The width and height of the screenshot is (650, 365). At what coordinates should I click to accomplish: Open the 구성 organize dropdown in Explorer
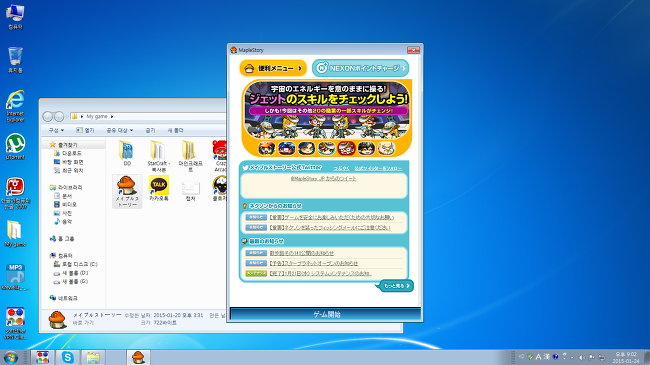[56, 130]
